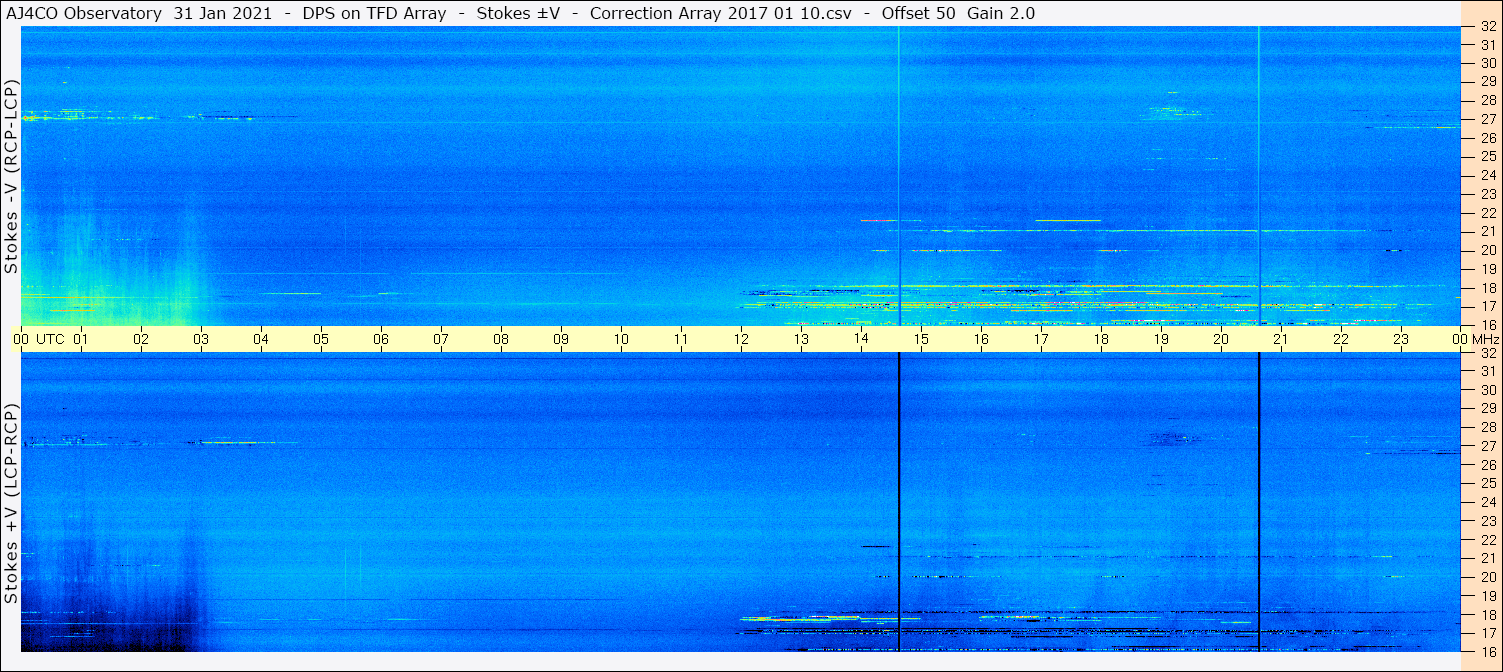Viewport: 1503px width, 672px height.
Task: Click hour '22' on the UTC time axis
Action: point(1341,339)
